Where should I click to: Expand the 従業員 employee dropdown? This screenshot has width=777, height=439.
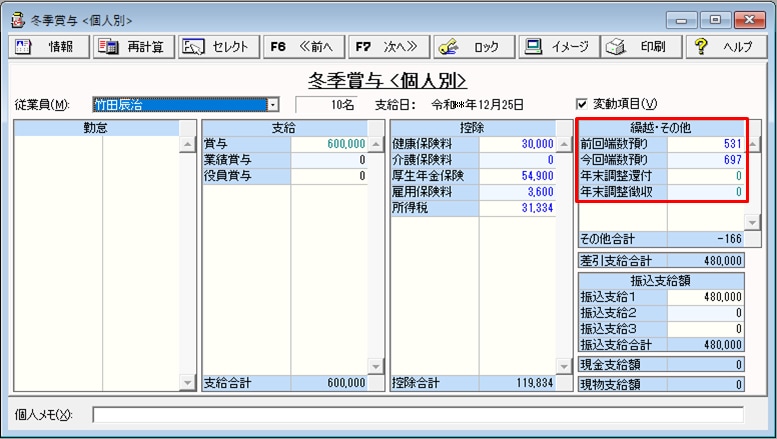pos(273,104)
